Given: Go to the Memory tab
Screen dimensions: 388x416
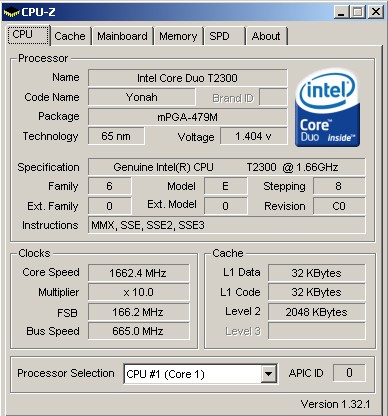Looking at the screenshot, I should pos(178,36).
